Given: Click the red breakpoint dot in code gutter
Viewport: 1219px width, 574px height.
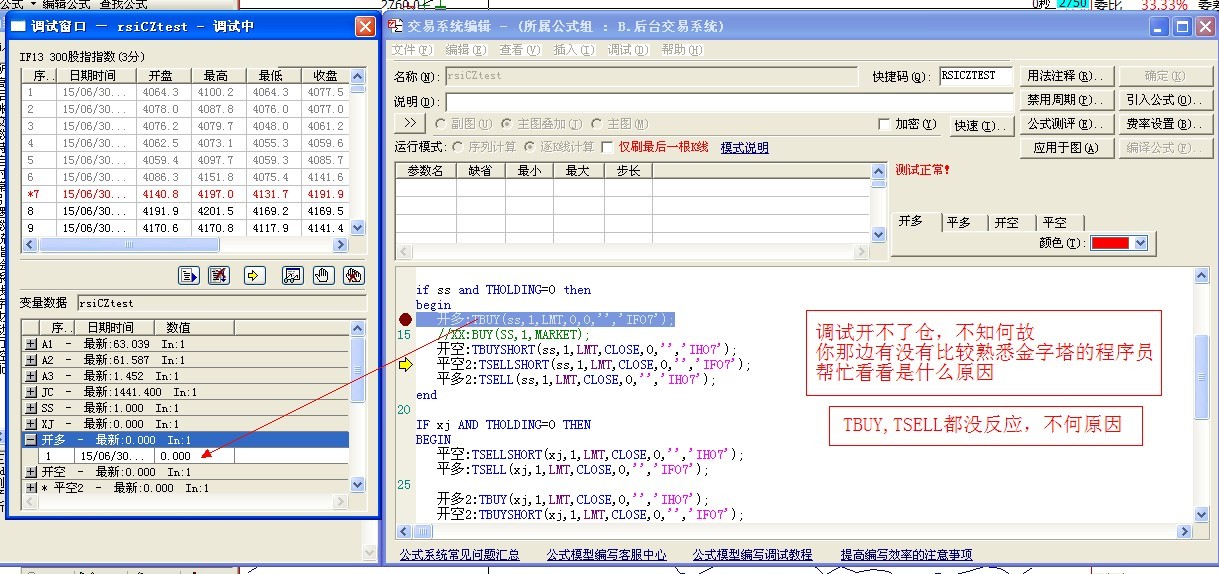Looking at the screenshot, I should pyautogui.click(x=404, y=319).
